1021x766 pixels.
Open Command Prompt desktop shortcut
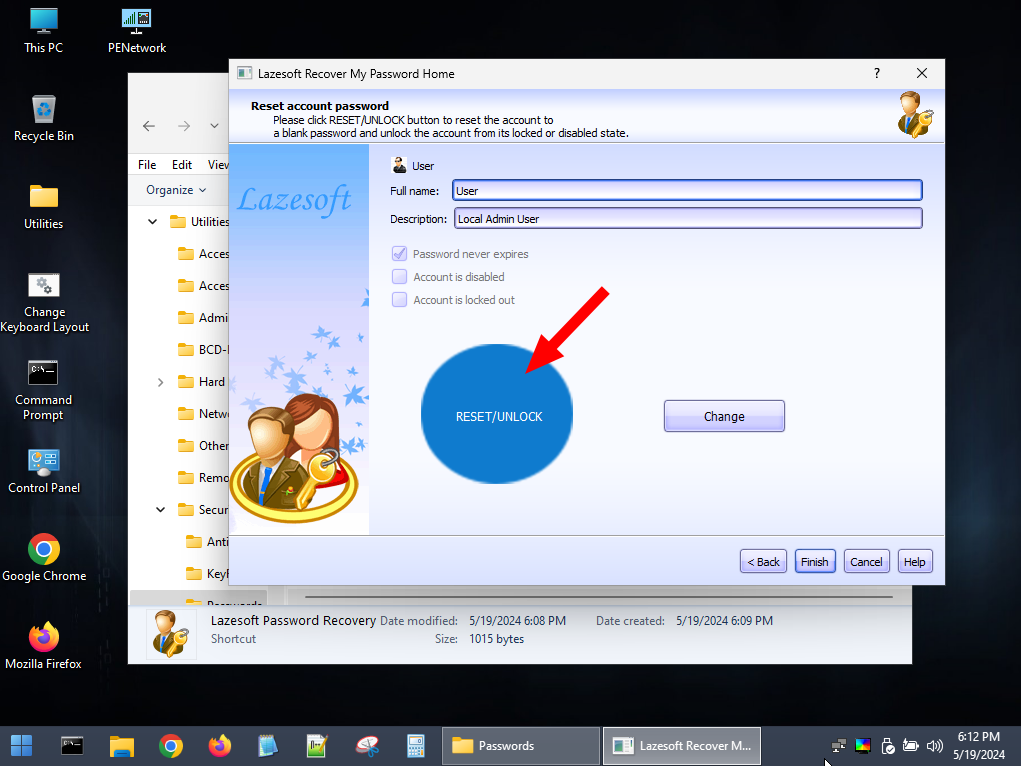44,390
